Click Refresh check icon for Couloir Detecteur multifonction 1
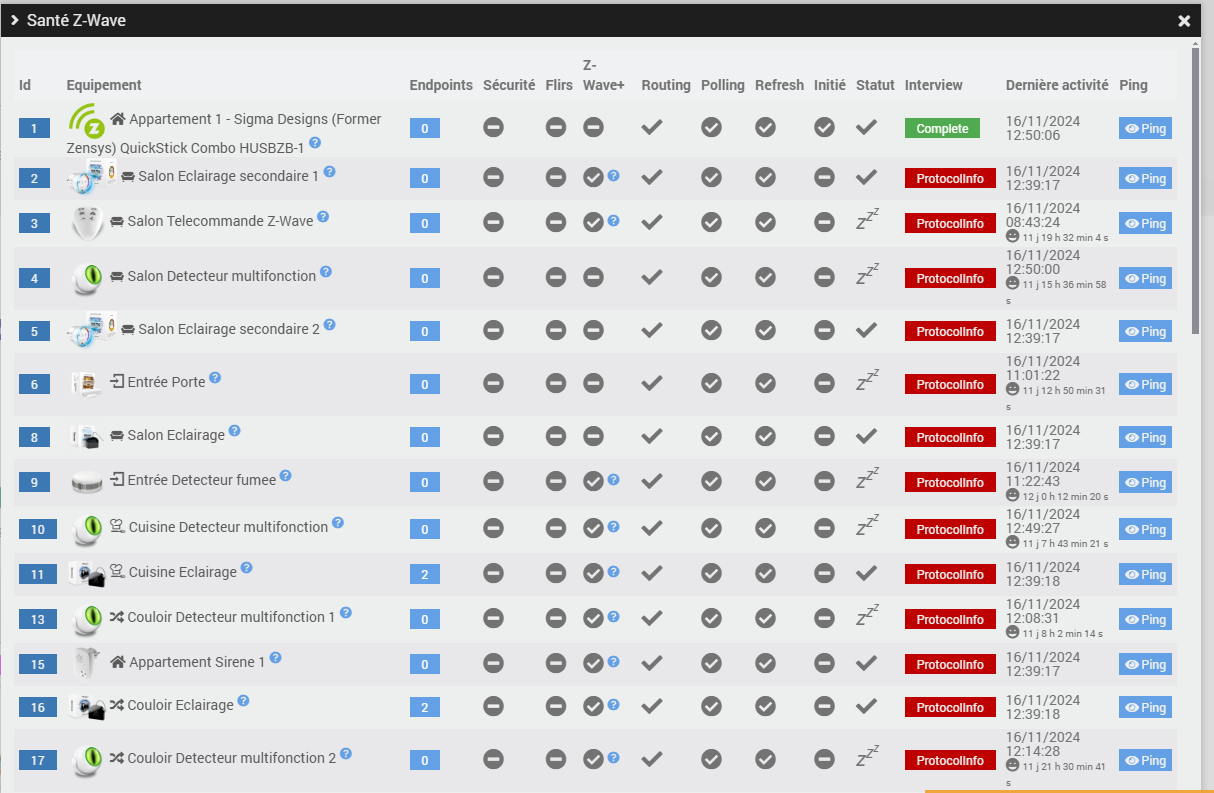This screenshot has height=793, width=1214. (x=765, y=618)
